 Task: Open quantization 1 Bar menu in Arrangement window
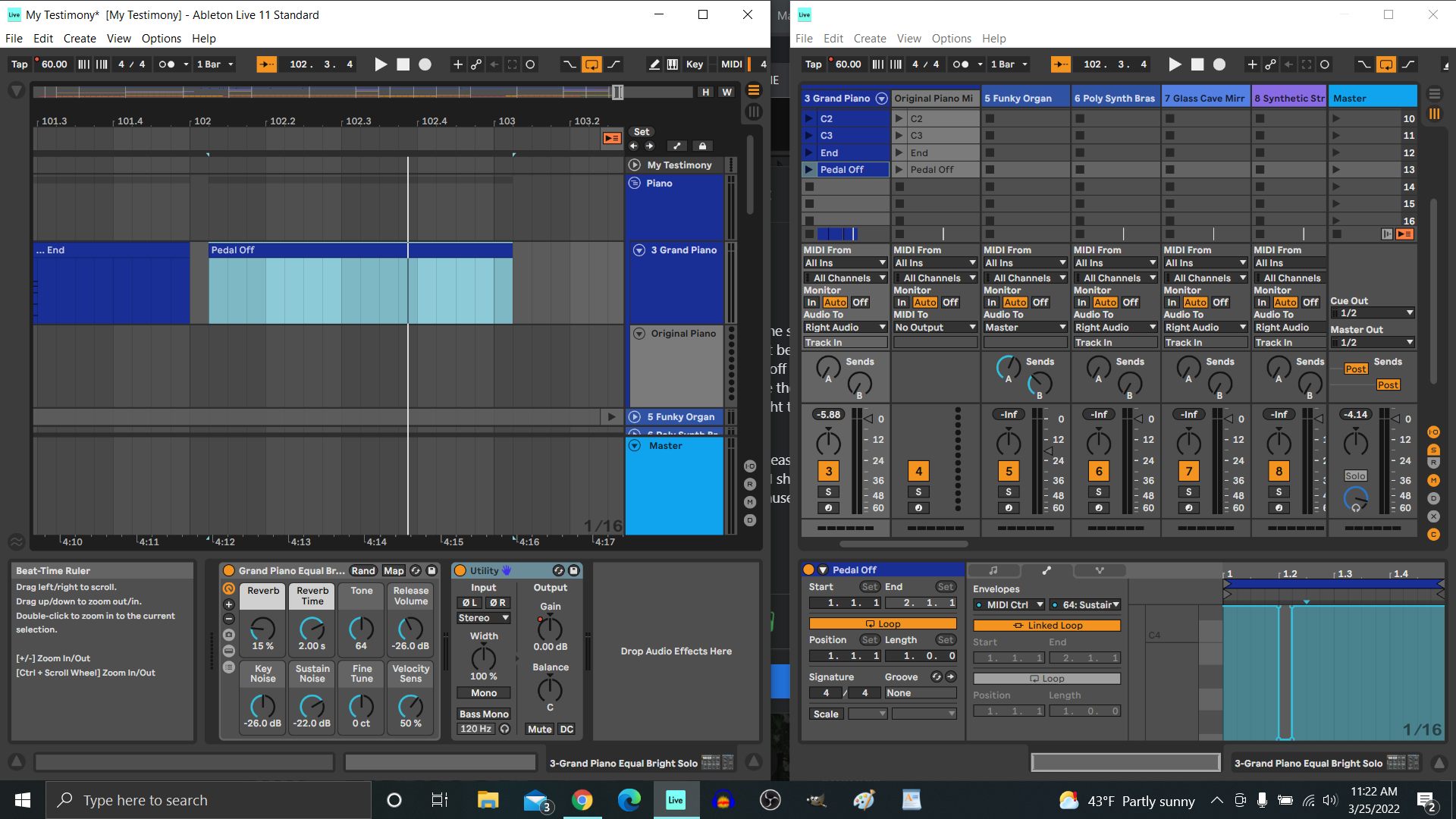[215, 64]
